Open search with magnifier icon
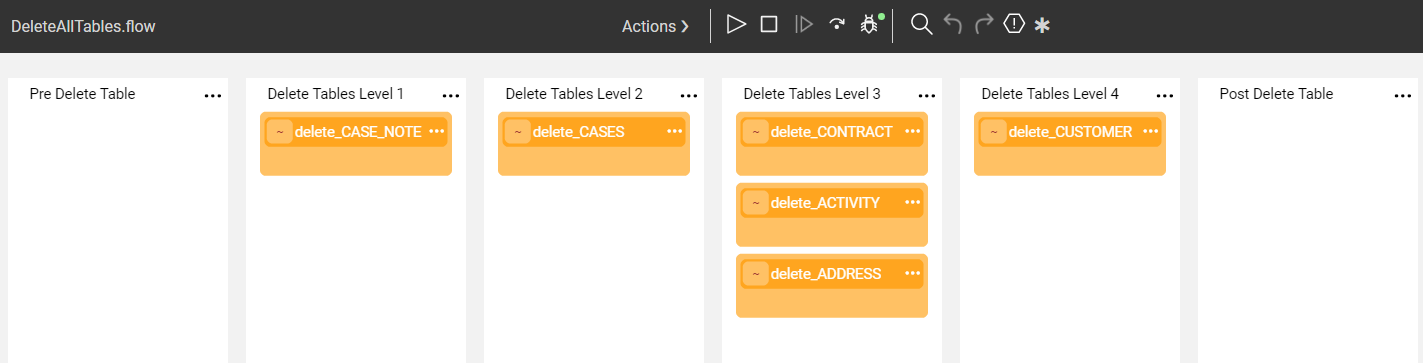The width and height of the screenshot is (1423, 363). [921, 24]
